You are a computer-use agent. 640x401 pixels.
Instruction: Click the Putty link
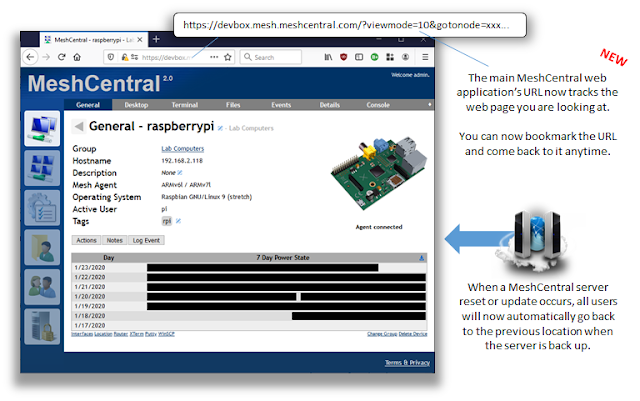click(151, 334)
